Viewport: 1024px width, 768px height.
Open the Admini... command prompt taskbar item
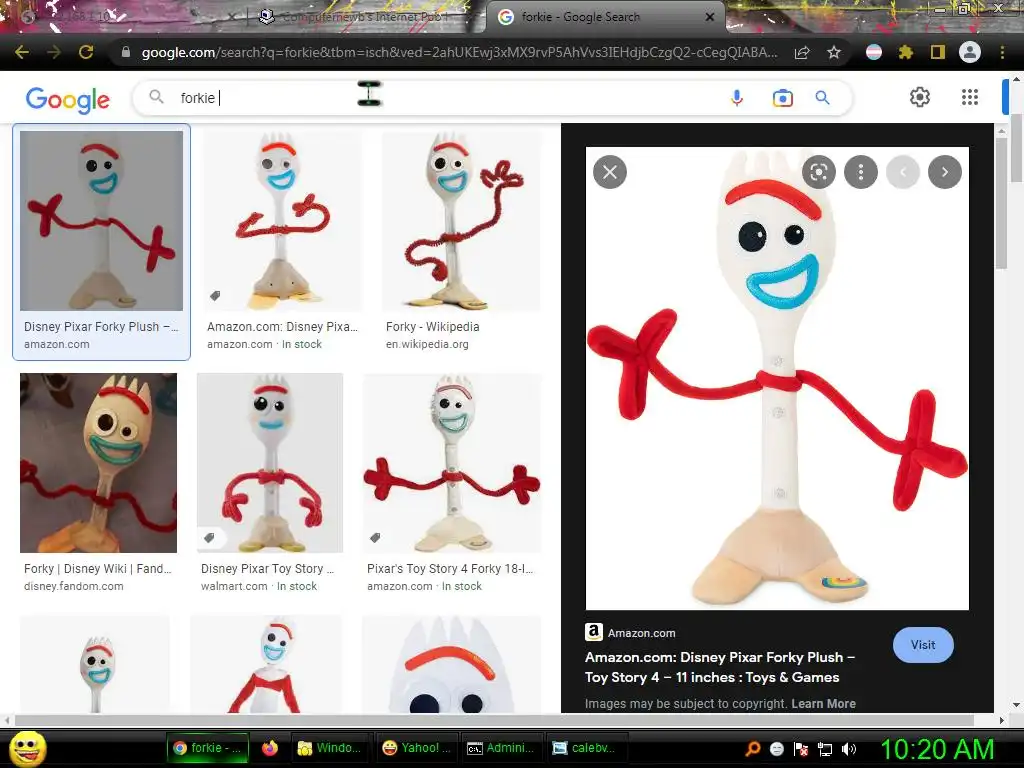click(502, 748)
